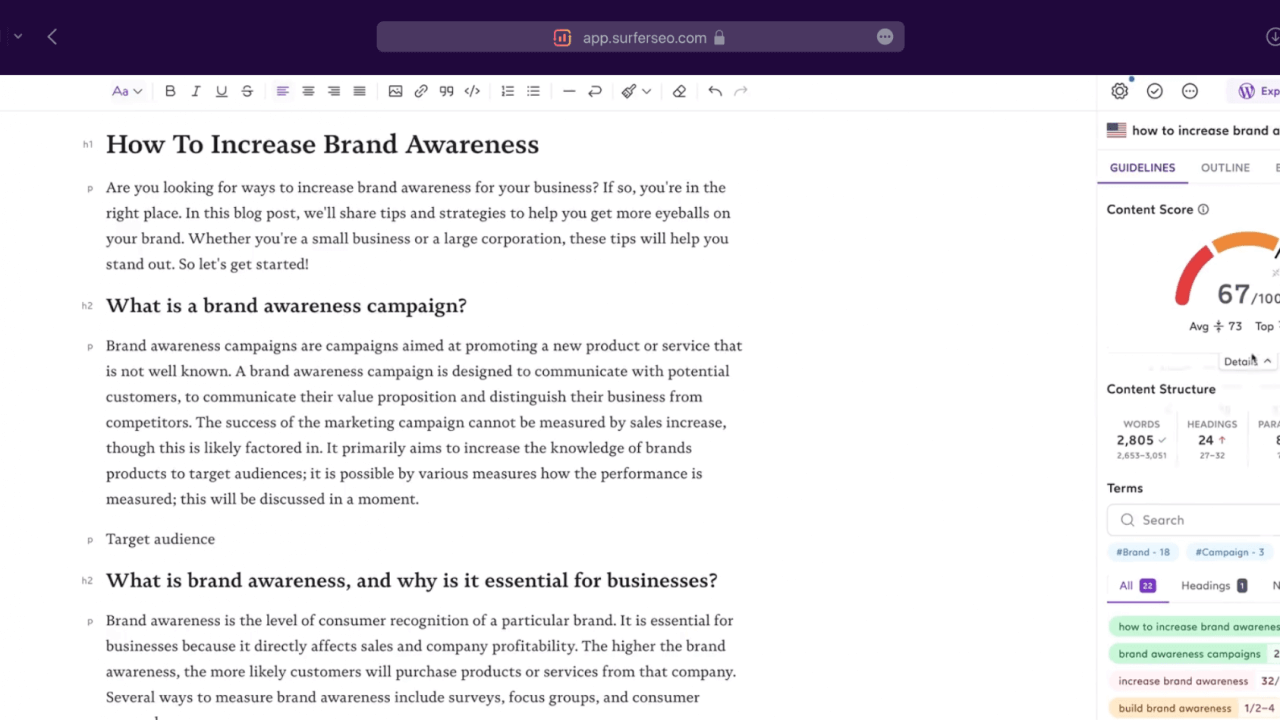Open the Surfer settings gear icon
The height and width of the screenshot is (720, 1280).
coord(1119,91)
